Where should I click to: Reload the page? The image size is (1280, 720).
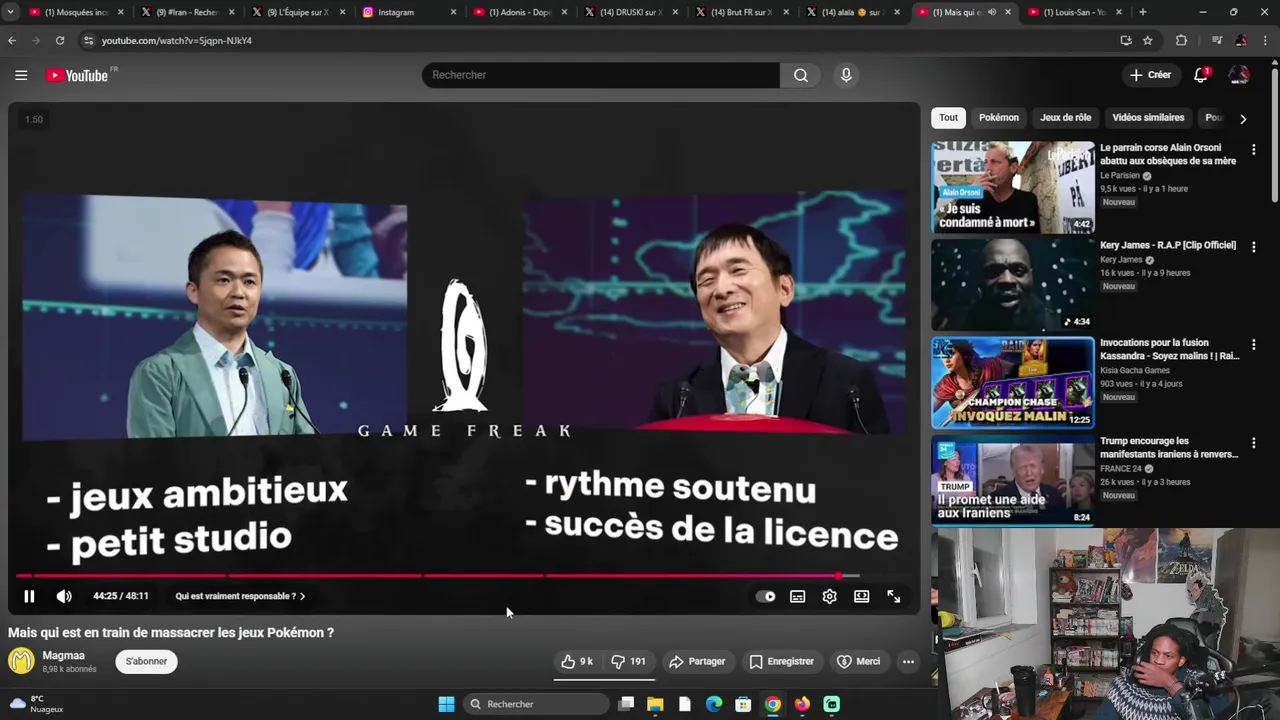coord(60,40)
